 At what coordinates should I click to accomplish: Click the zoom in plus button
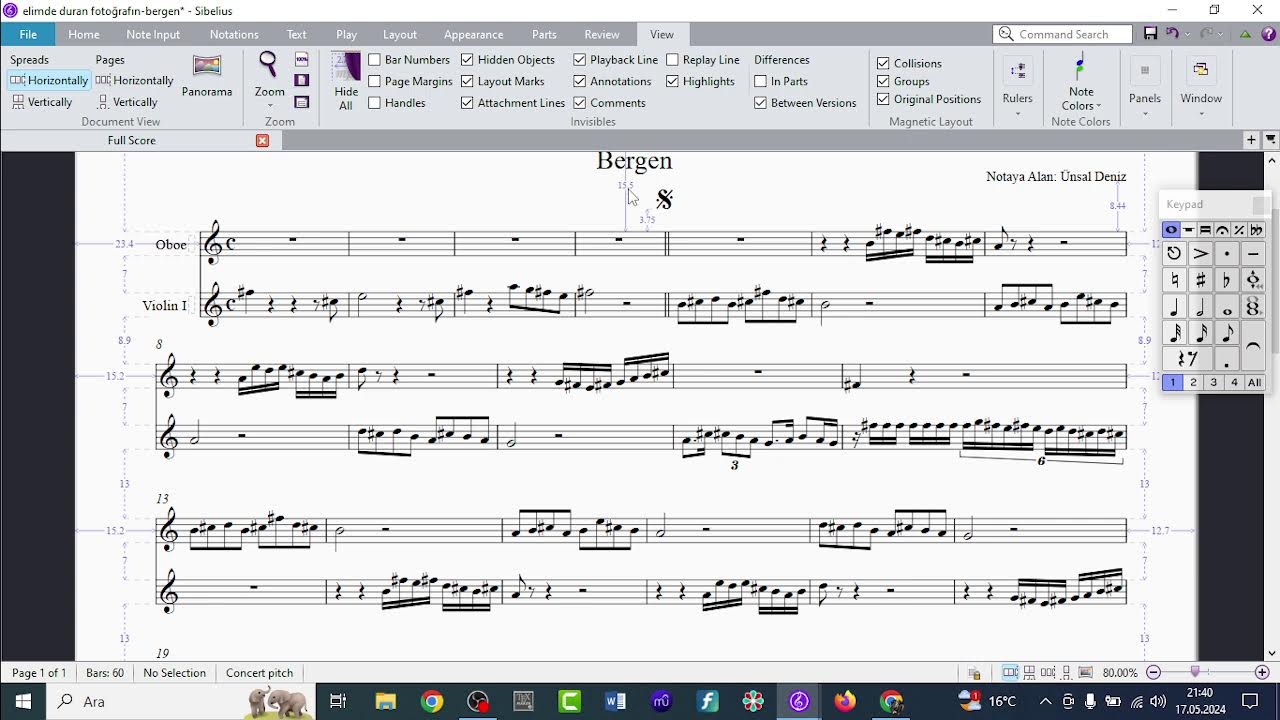(1262, 673)
